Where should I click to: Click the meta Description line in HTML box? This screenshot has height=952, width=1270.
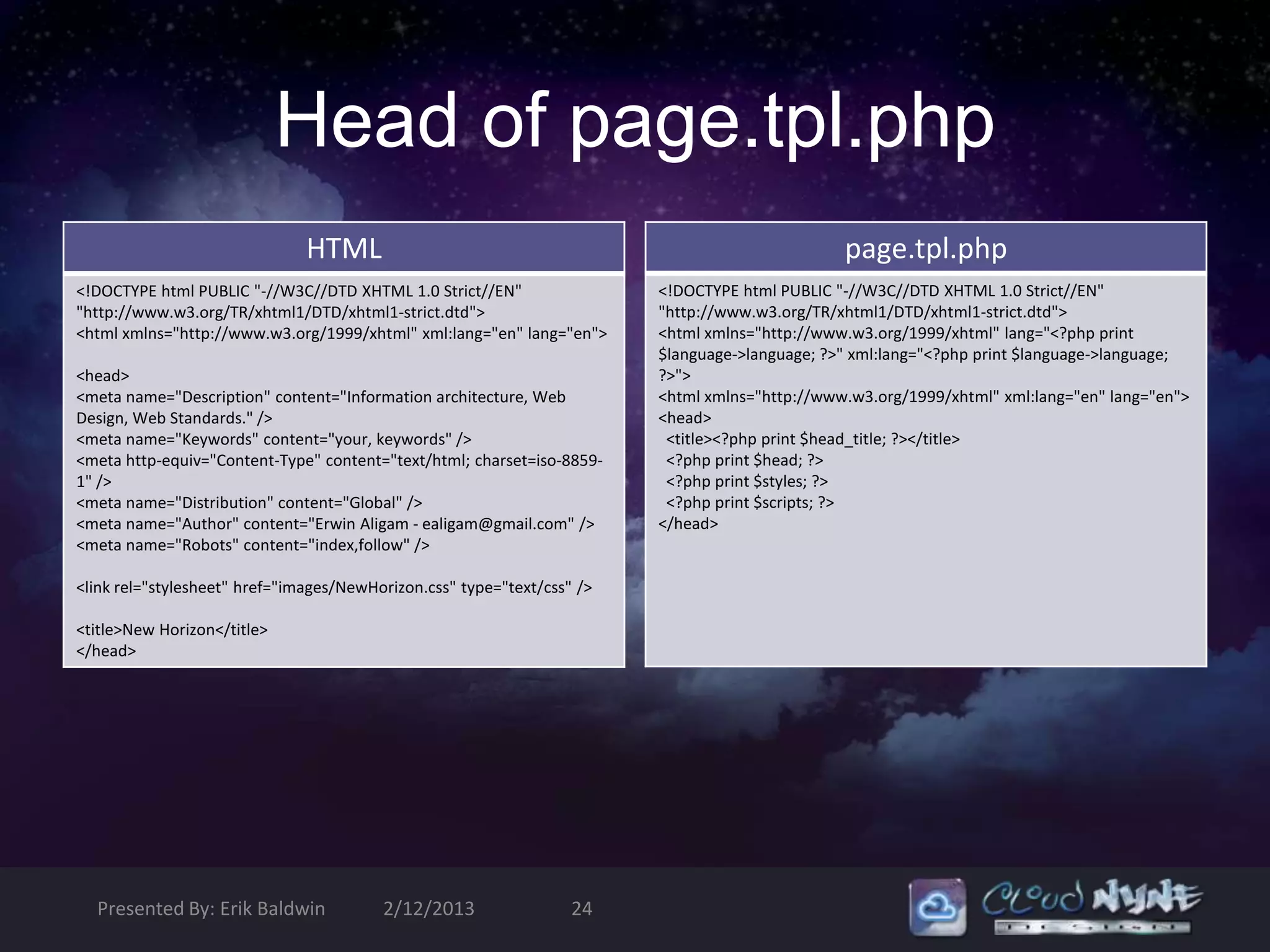pos(321,407)
